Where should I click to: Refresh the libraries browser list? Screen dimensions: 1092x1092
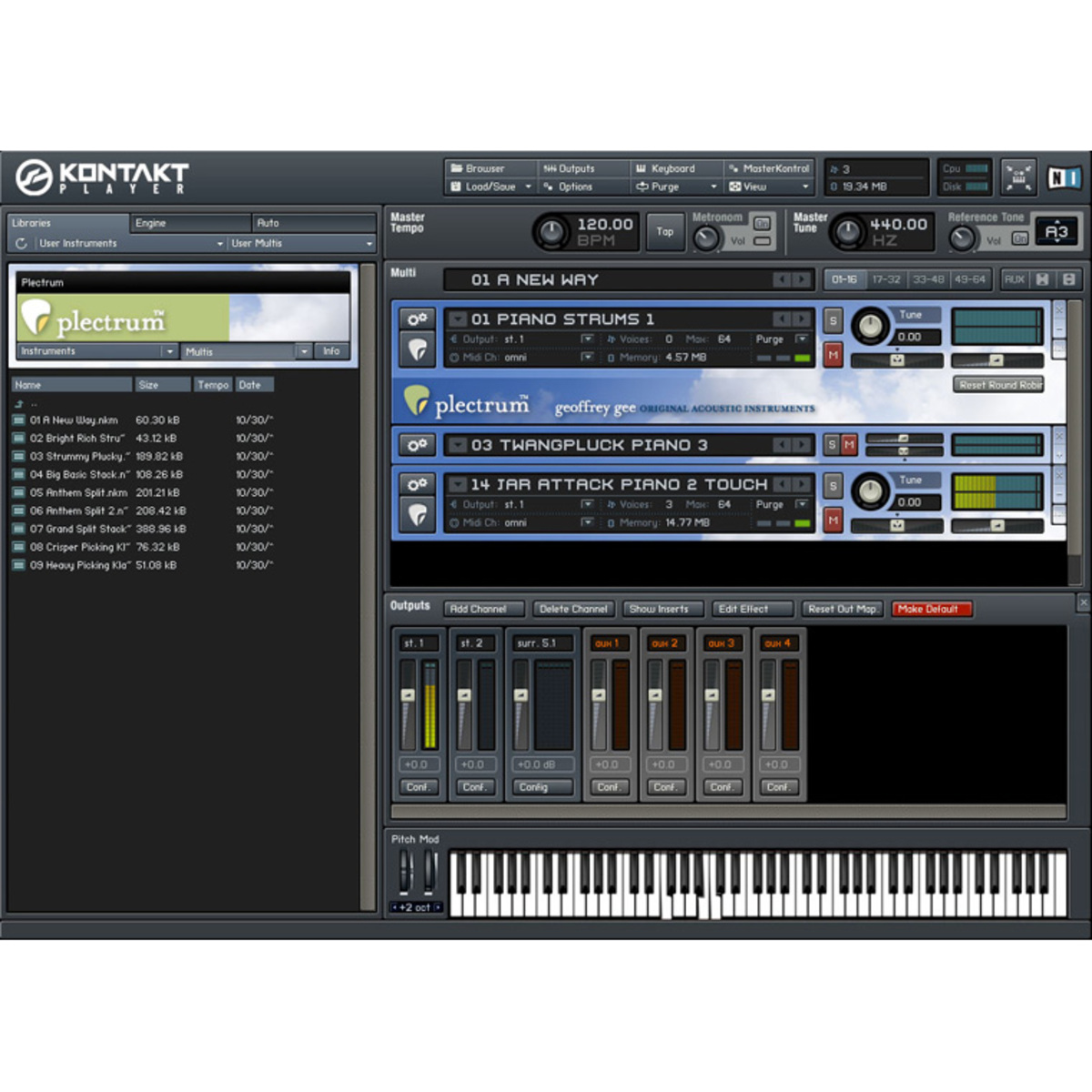(21, 244)
